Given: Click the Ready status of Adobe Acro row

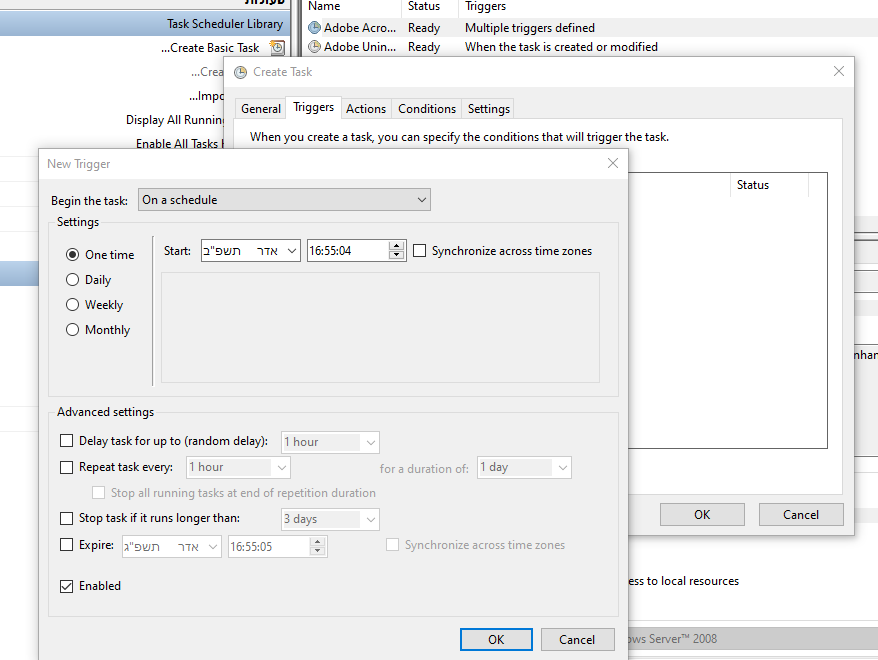Looking at the screenshot, I should pos(424,28).
